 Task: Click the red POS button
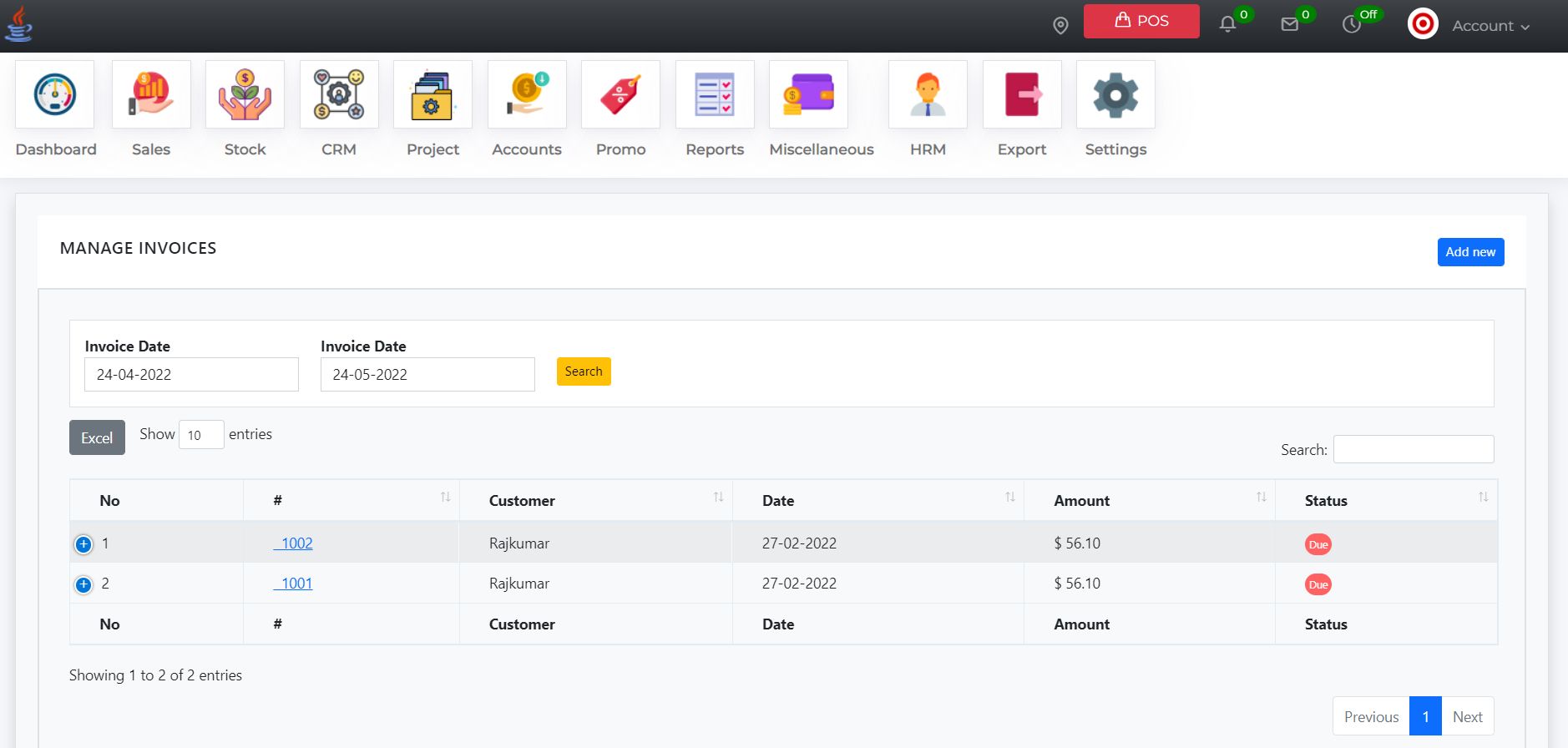pos(1141,21)
